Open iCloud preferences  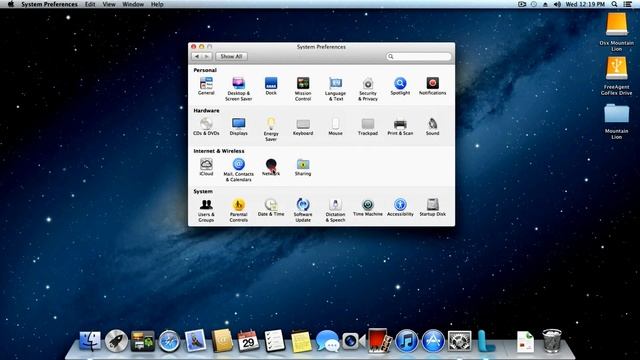point(206,167)
